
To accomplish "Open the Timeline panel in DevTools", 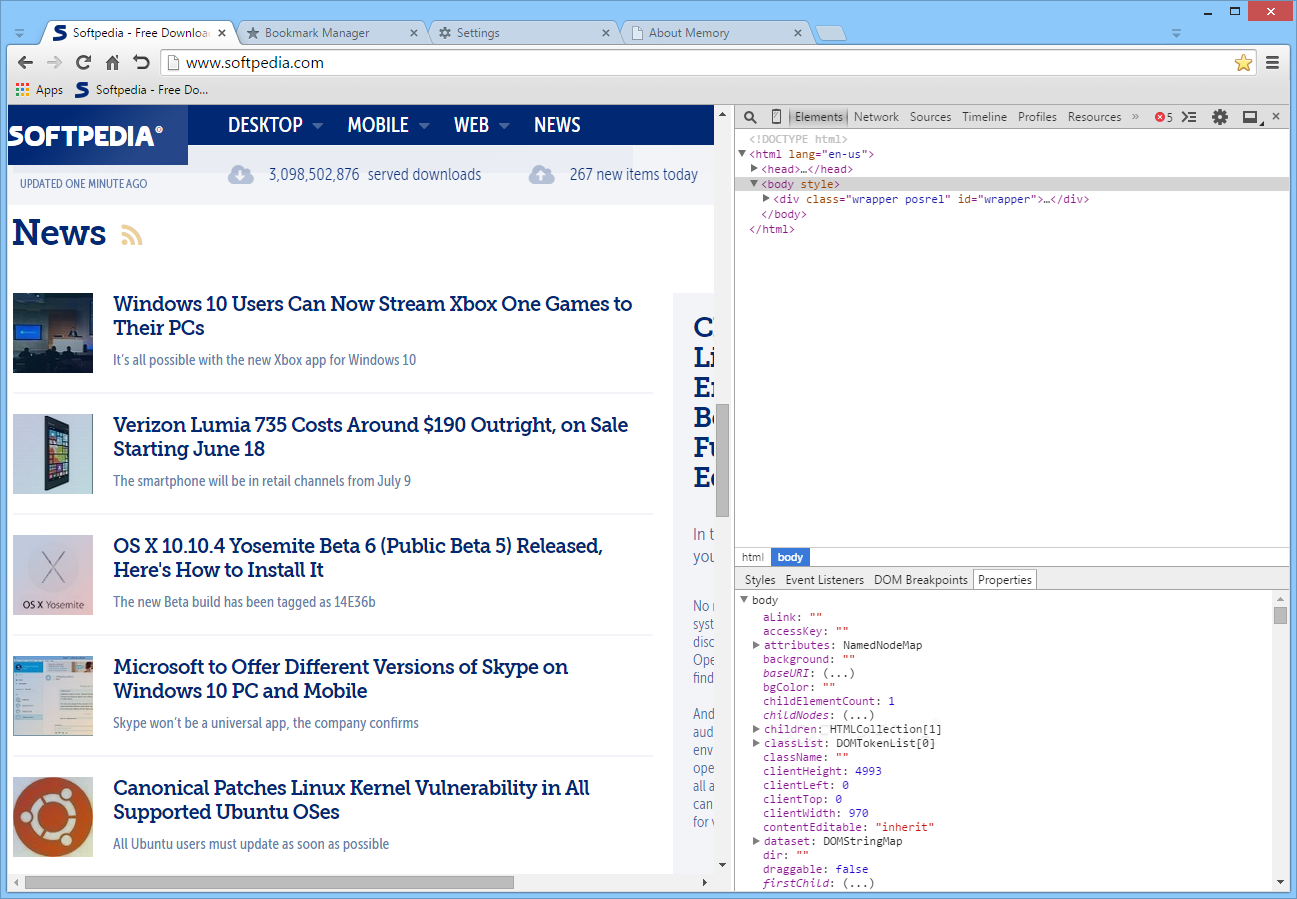I will click(984, 117).
